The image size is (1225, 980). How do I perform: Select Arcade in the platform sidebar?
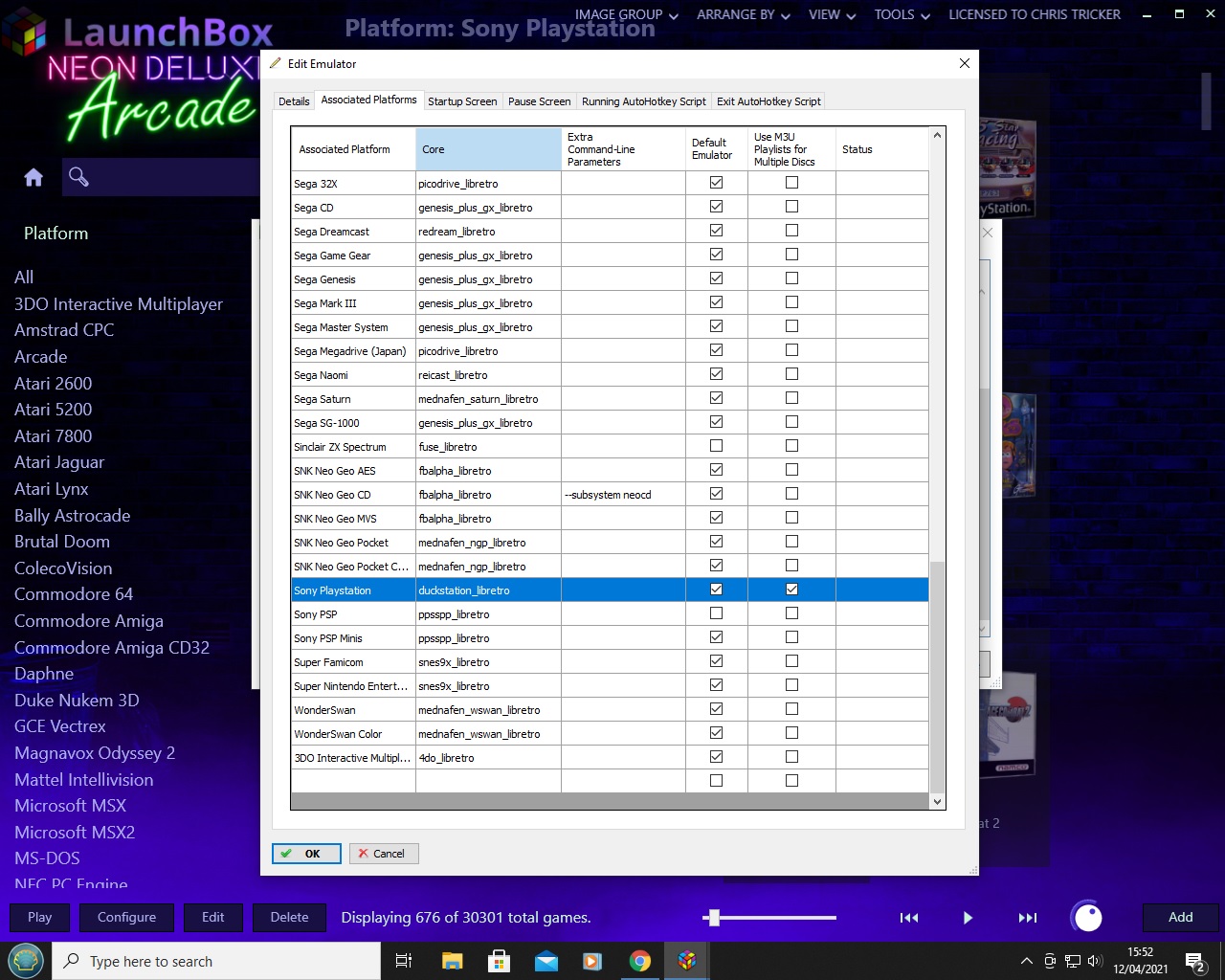[41, 357]
